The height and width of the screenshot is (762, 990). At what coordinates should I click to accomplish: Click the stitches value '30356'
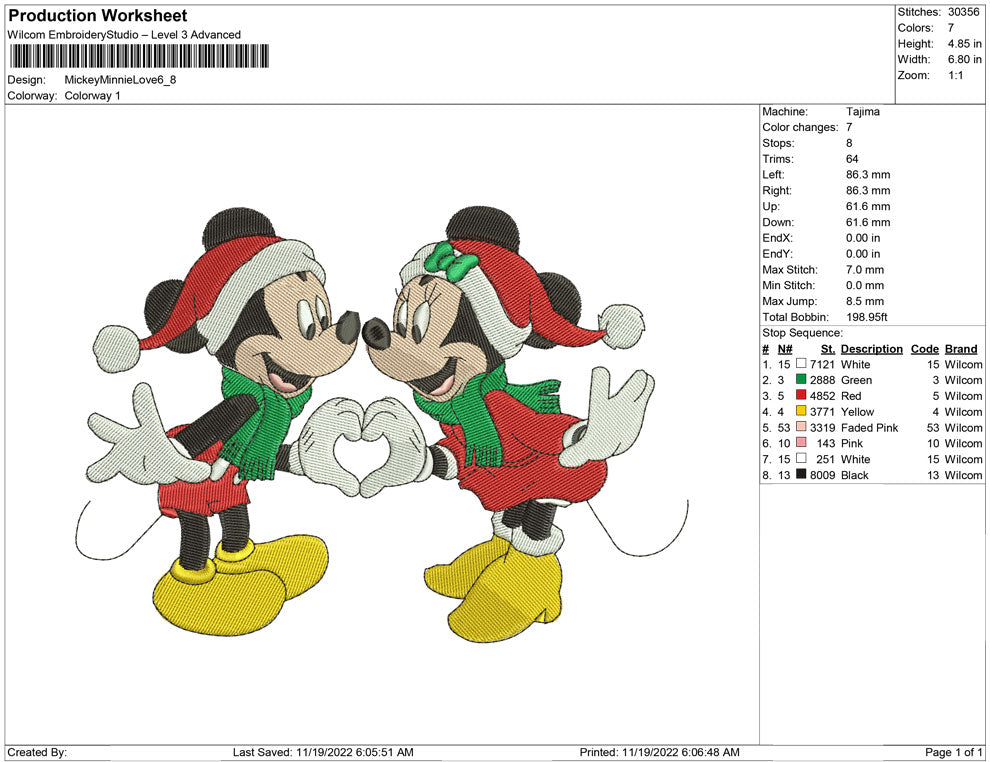(963, 12)
